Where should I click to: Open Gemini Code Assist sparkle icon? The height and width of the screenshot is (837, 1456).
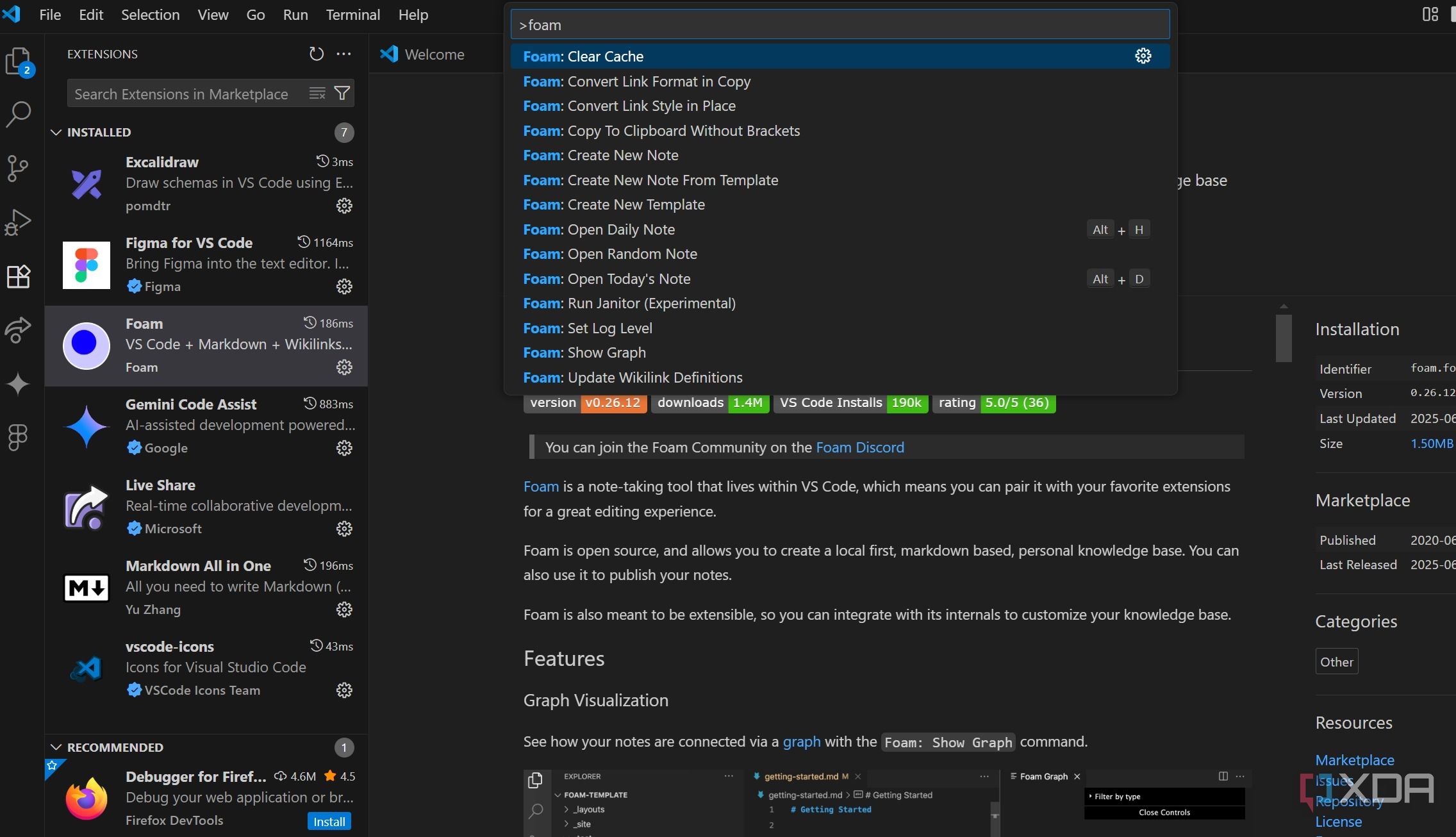[18, 384]
